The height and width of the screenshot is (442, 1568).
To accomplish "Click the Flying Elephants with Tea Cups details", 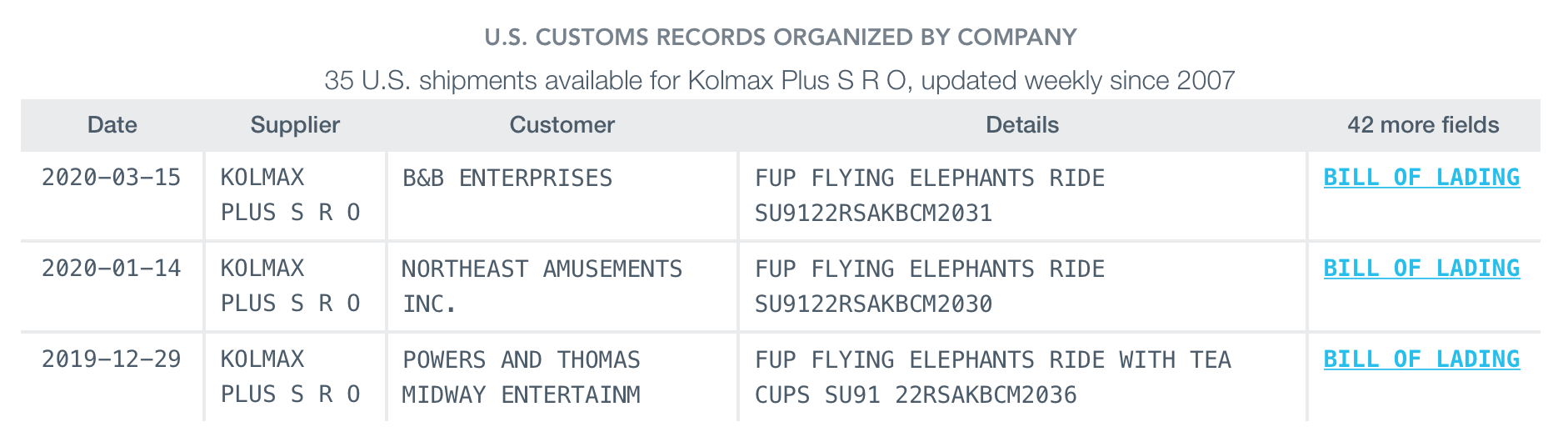I will click(x=992, y=376).
